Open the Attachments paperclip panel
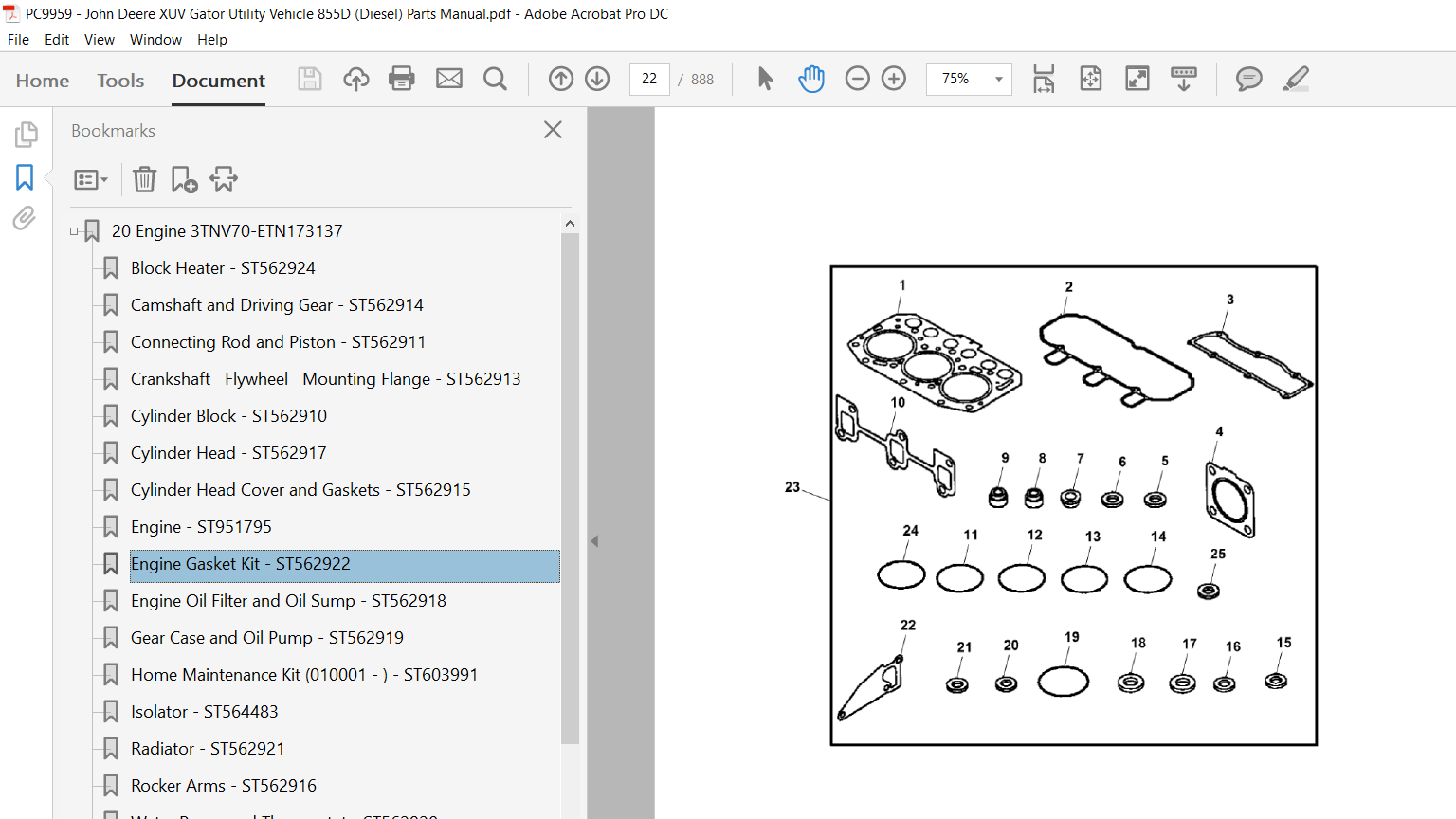The width and height of the screenshot is (1456, 819). [25, 219]
